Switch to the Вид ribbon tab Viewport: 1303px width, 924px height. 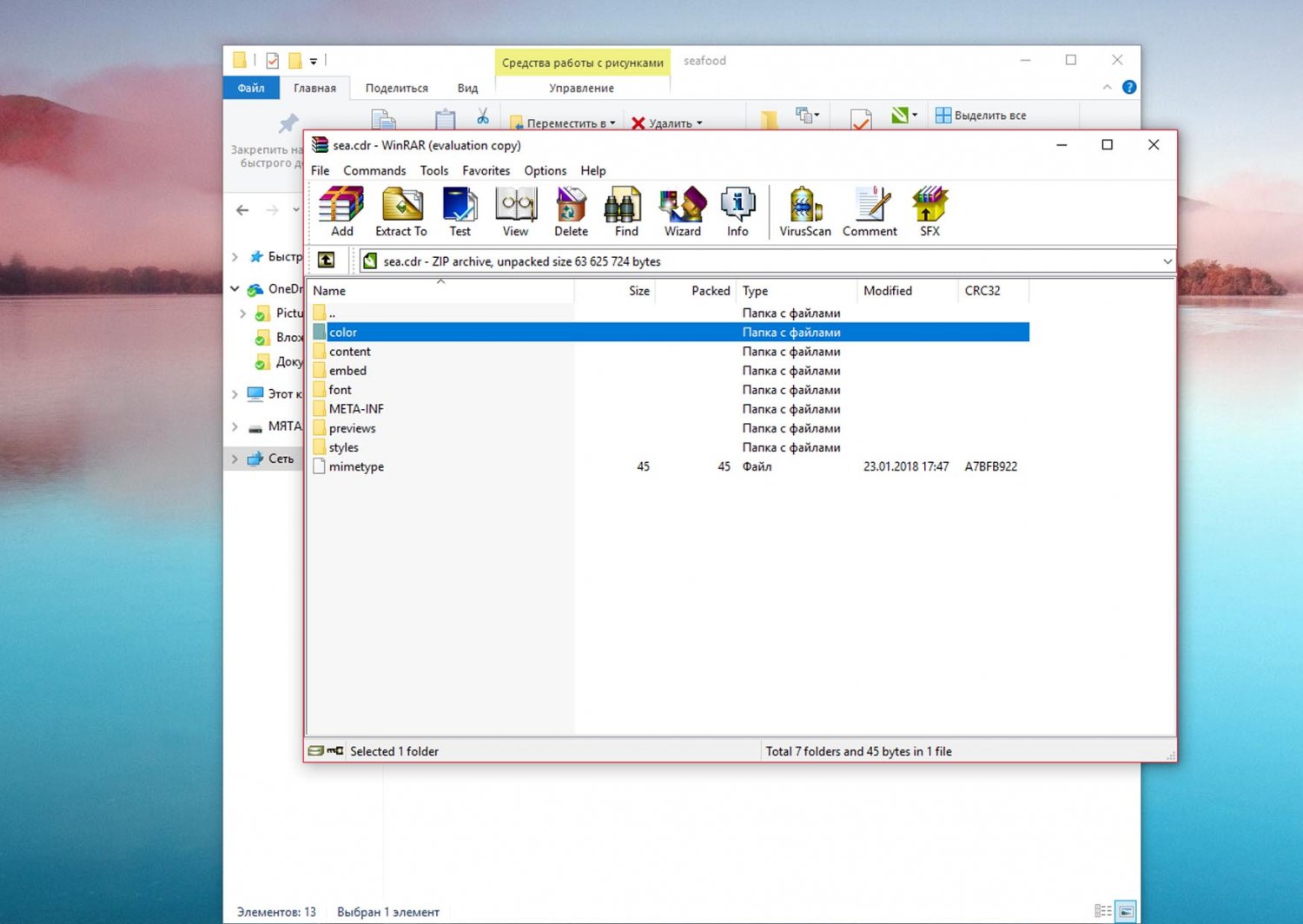pos(467,89)
